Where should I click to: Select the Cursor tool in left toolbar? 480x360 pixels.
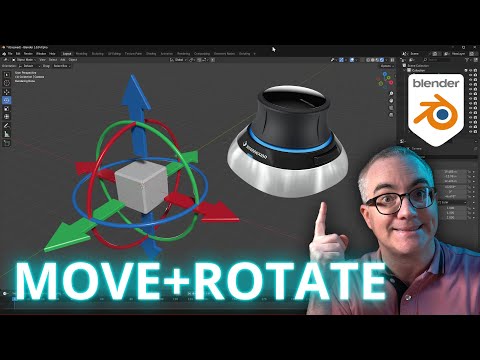(x=7, y=83)
